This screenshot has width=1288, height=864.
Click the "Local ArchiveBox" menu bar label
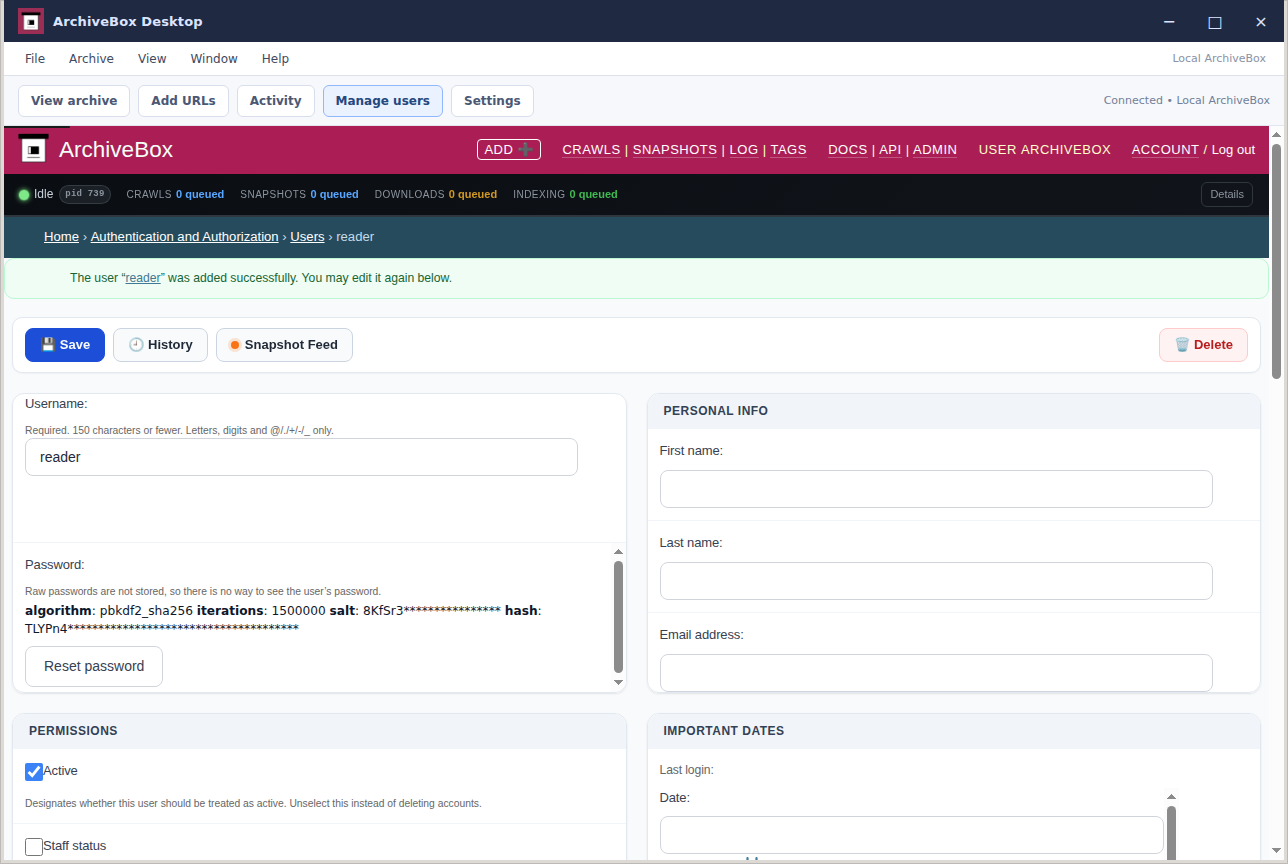(x=1219, y=58)
